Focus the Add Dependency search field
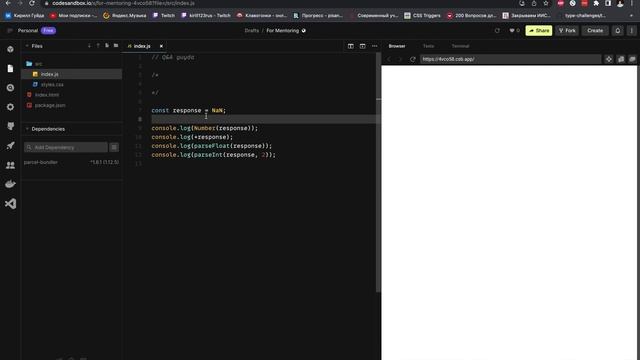Image resolution: width=640 pixels, height=360 pixels. (x=66, y=147)
